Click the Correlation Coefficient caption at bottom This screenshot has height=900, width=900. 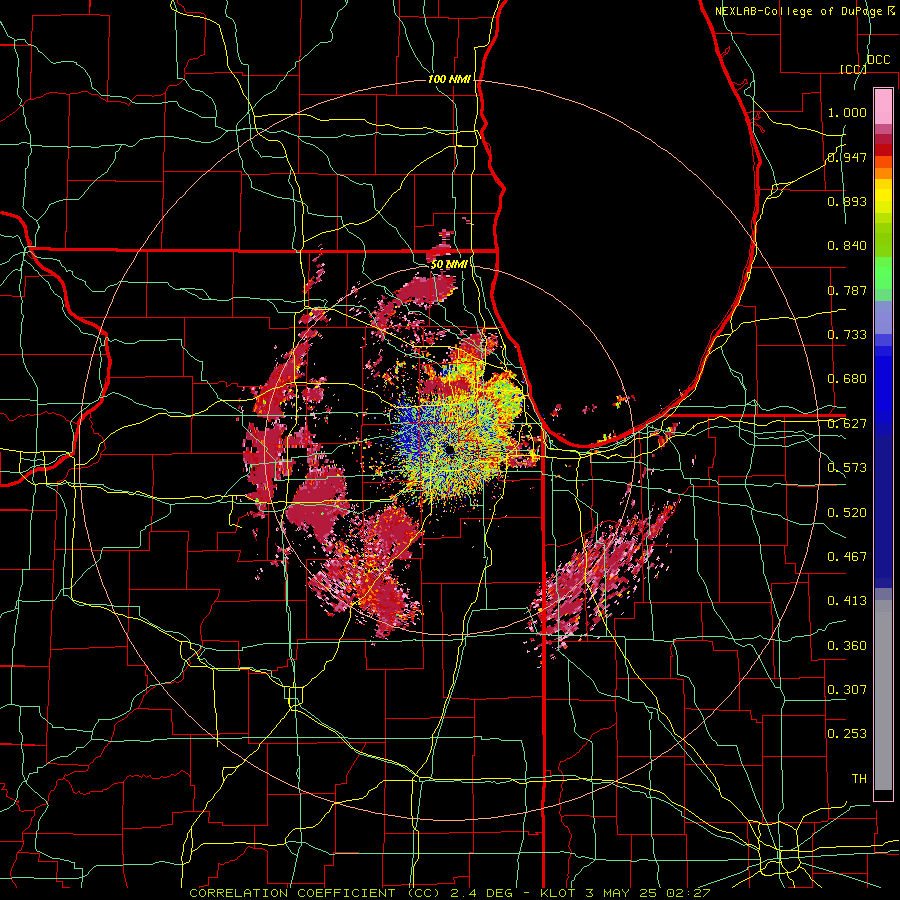pyautogui.click(x=450, y=893)
